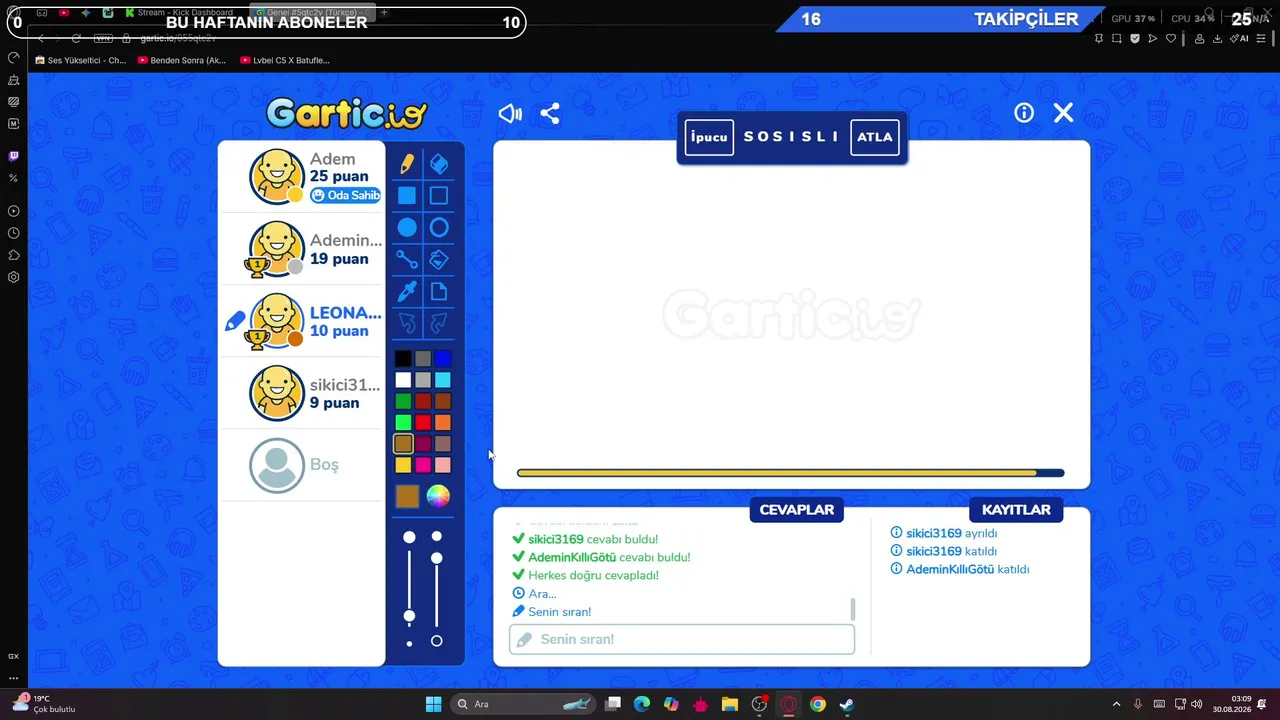Select the eyedropper color picker tool
The width and height of the screenshot is (1280, 720).
coord(407,292)
